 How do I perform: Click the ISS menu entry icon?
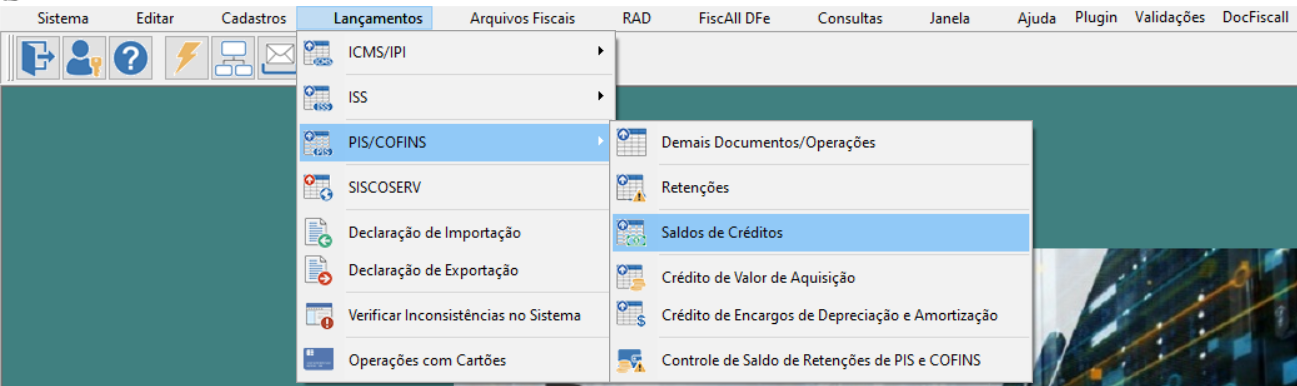click(318, 97)
